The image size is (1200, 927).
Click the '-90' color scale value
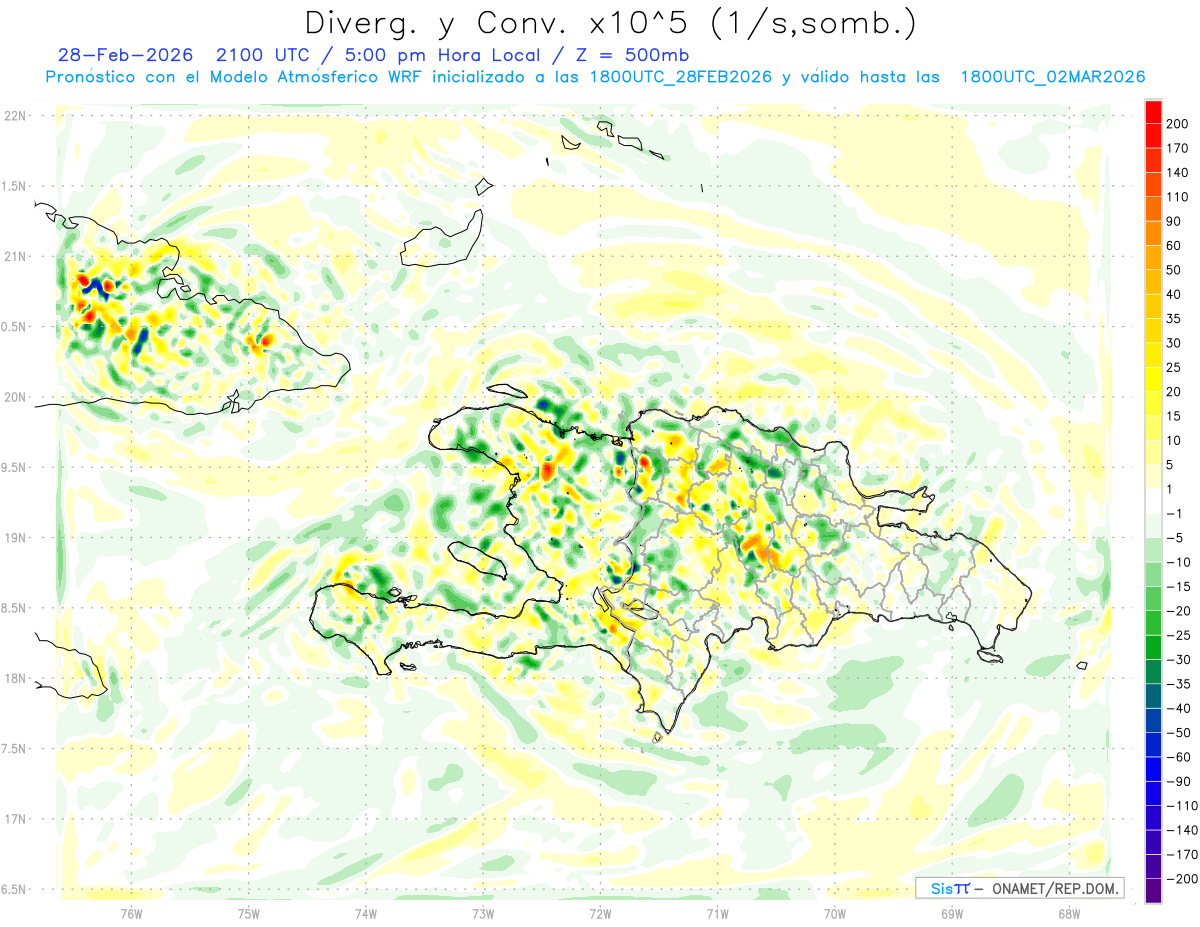click(x=1177, y=781)
